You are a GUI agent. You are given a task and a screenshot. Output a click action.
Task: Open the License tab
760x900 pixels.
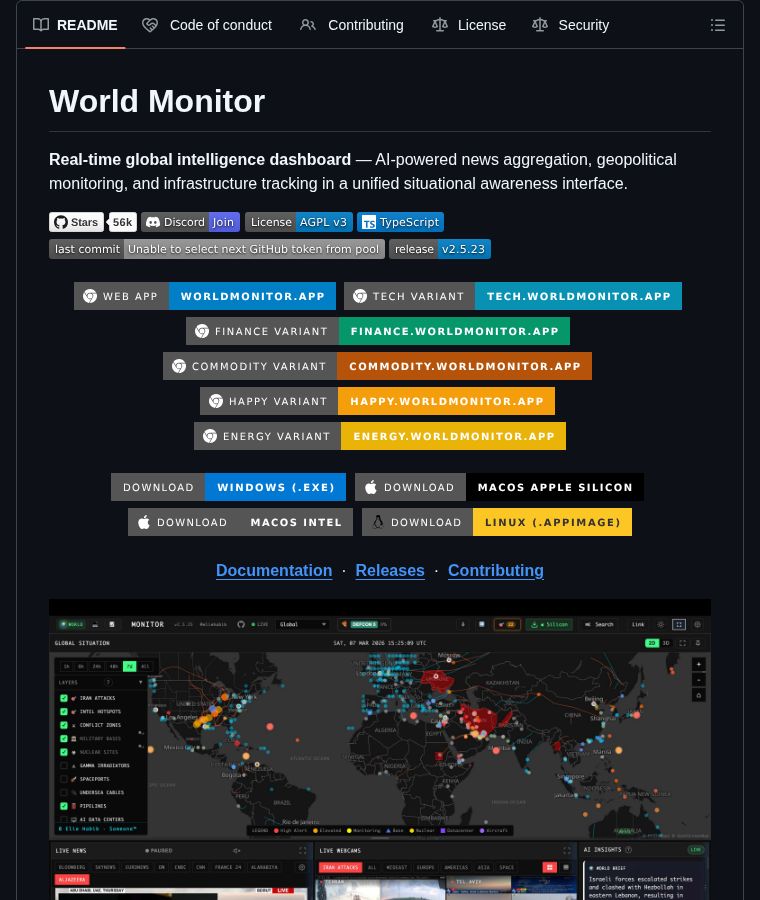[x=469, y=25]
